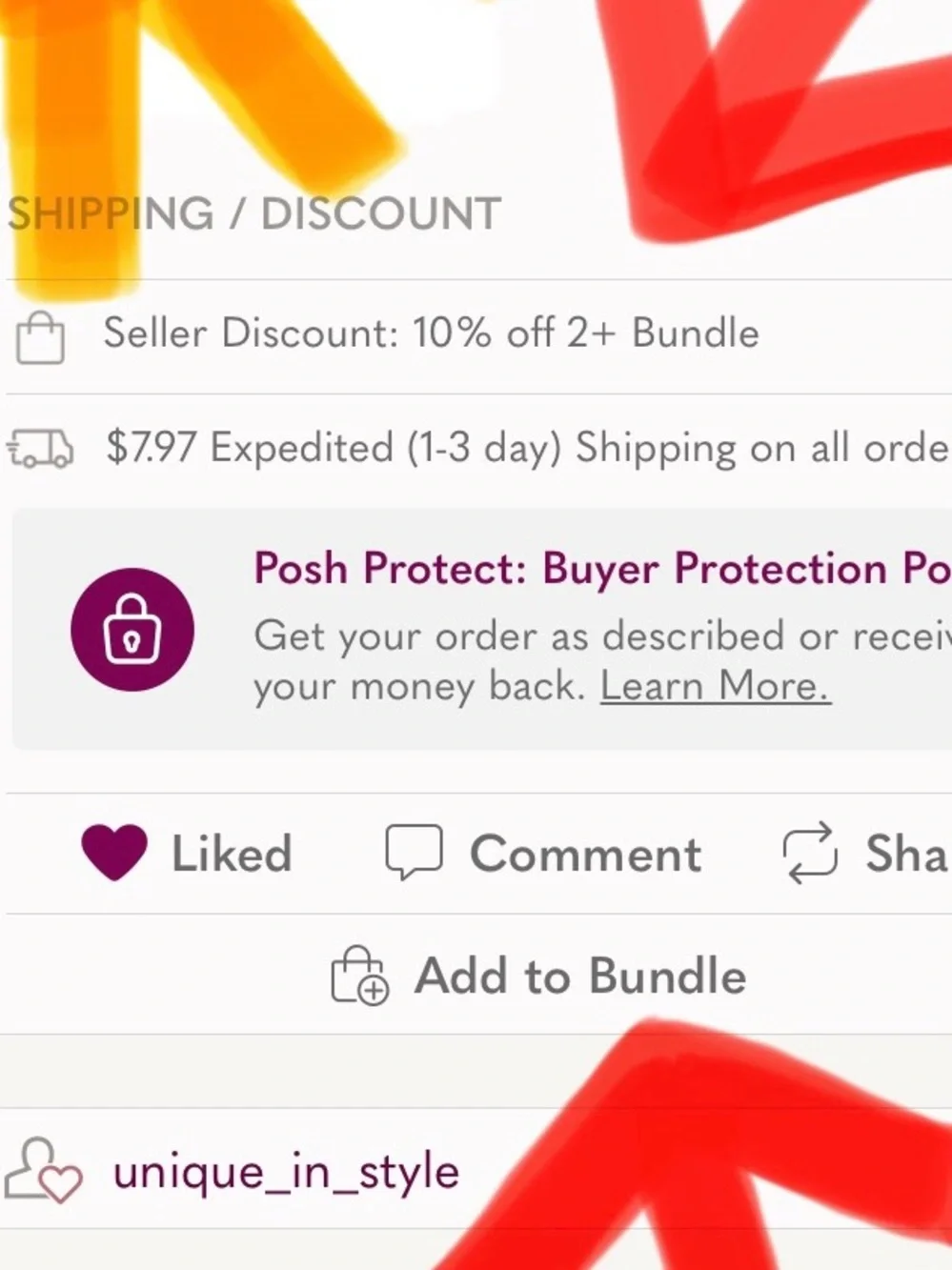
Task: Tap the 'Liked' label to toggle like
Action: pyautogui.click(x=232, y=853)
